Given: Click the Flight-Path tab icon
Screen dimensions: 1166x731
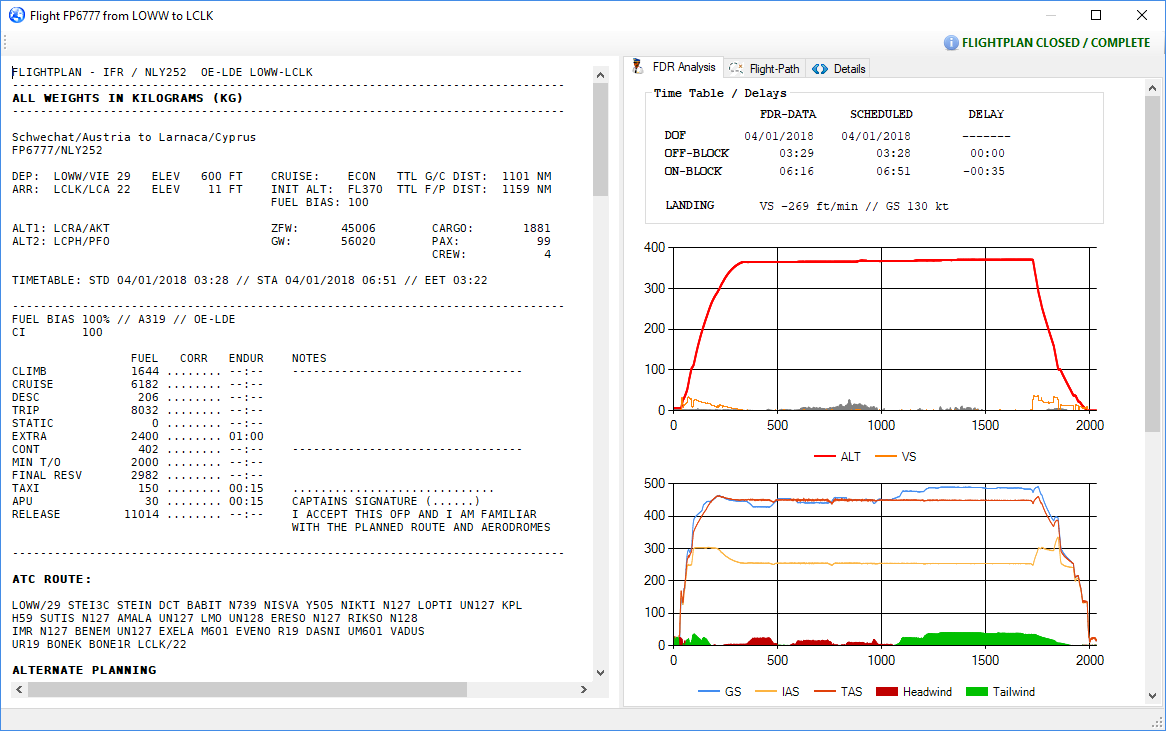Looking at the screenshot, I should [x=735, y=68].
